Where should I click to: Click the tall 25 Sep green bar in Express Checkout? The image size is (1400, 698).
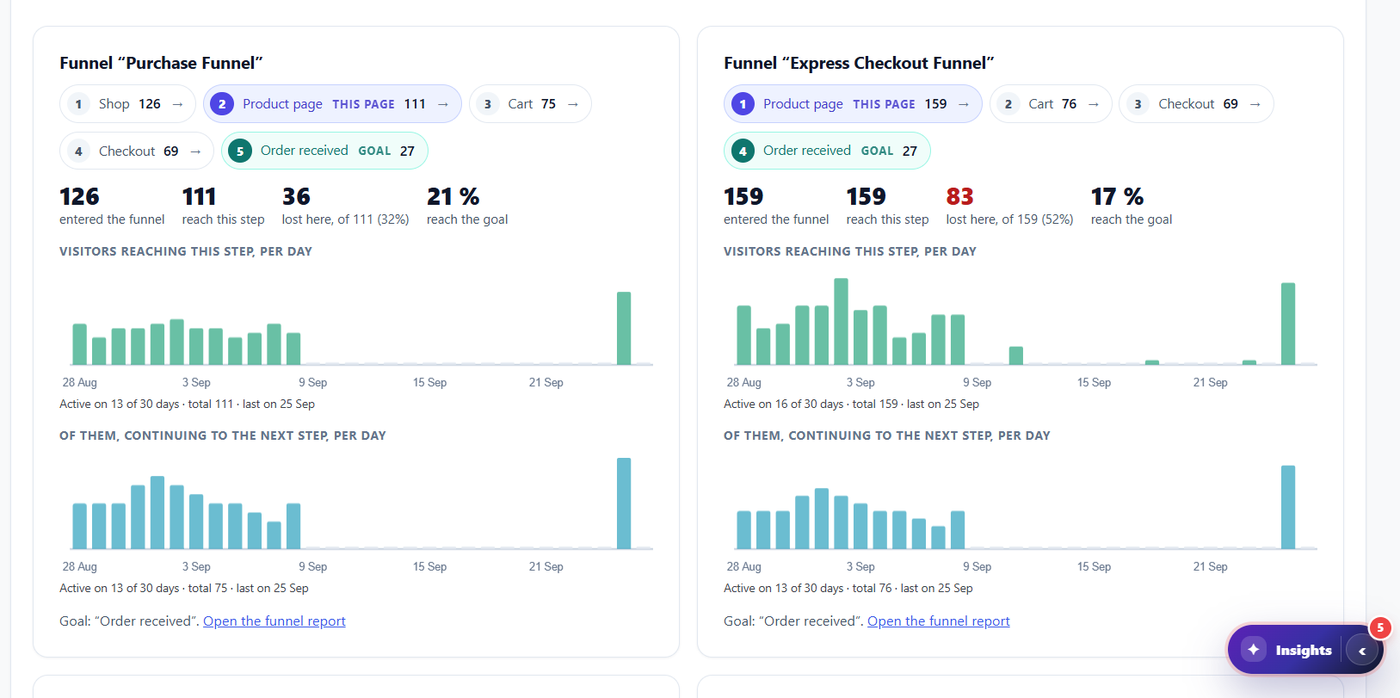tap(1288, 324)
